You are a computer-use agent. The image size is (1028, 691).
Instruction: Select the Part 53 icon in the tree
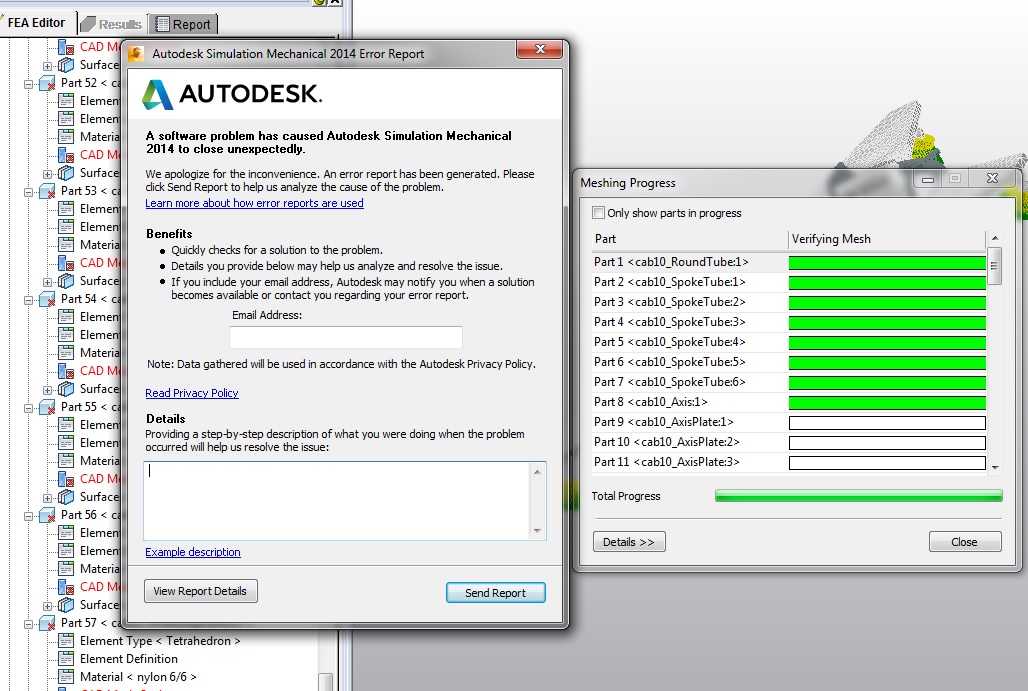point(47,191)
